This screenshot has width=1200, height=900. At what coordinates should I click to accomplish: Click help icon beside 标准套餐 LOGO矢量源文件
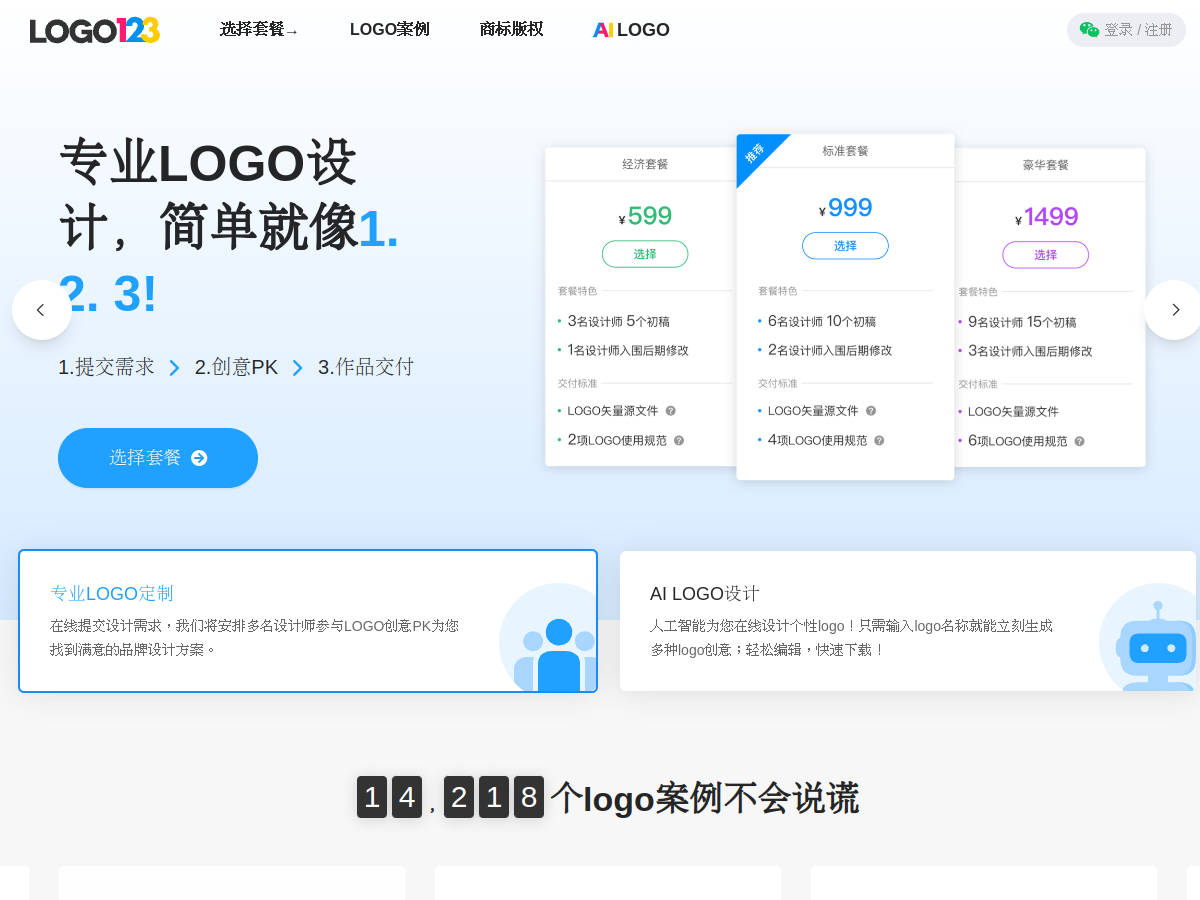click(871, 411)
